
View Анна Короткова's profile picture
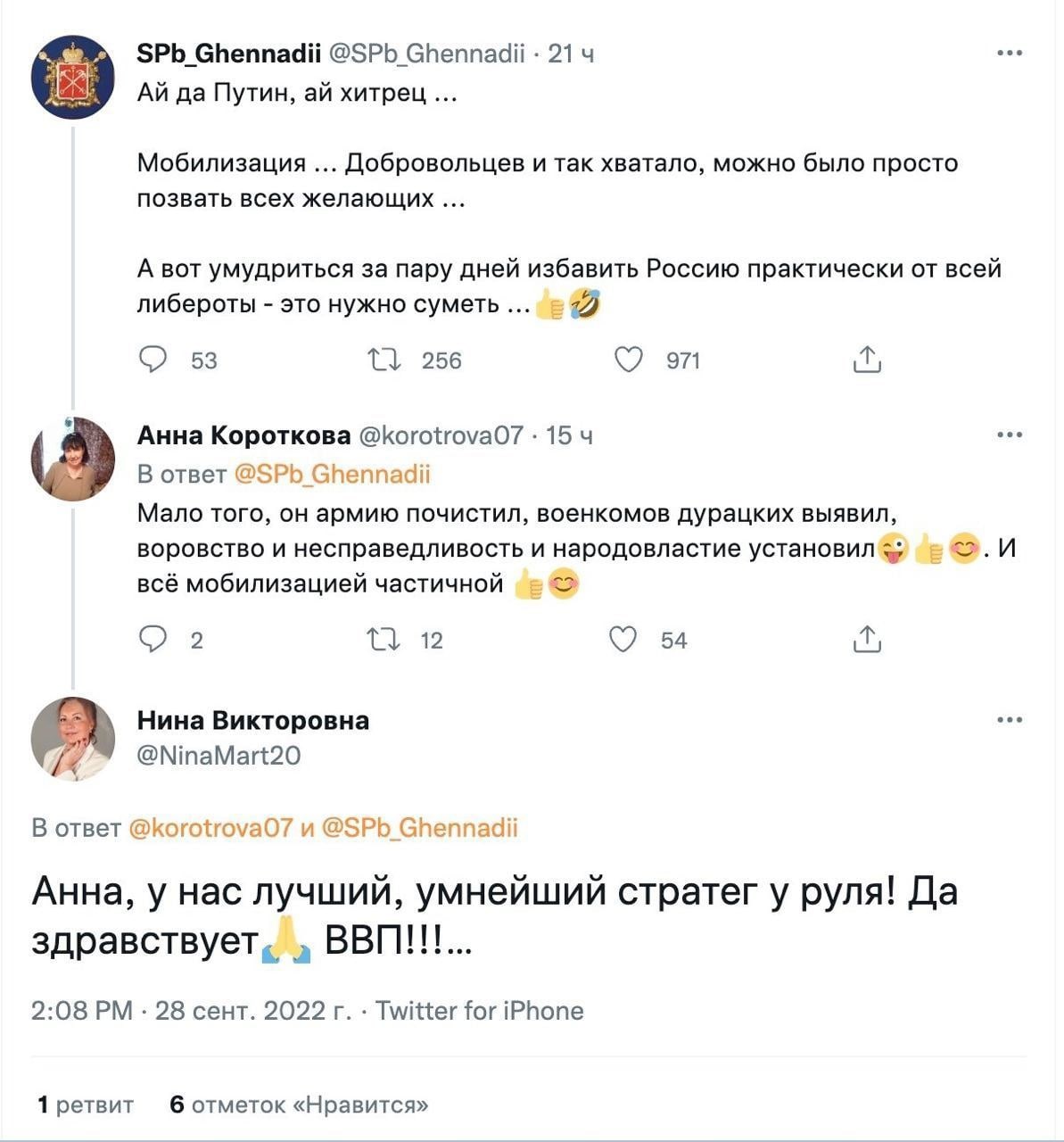pyautogui.click(x=73, y=459)
